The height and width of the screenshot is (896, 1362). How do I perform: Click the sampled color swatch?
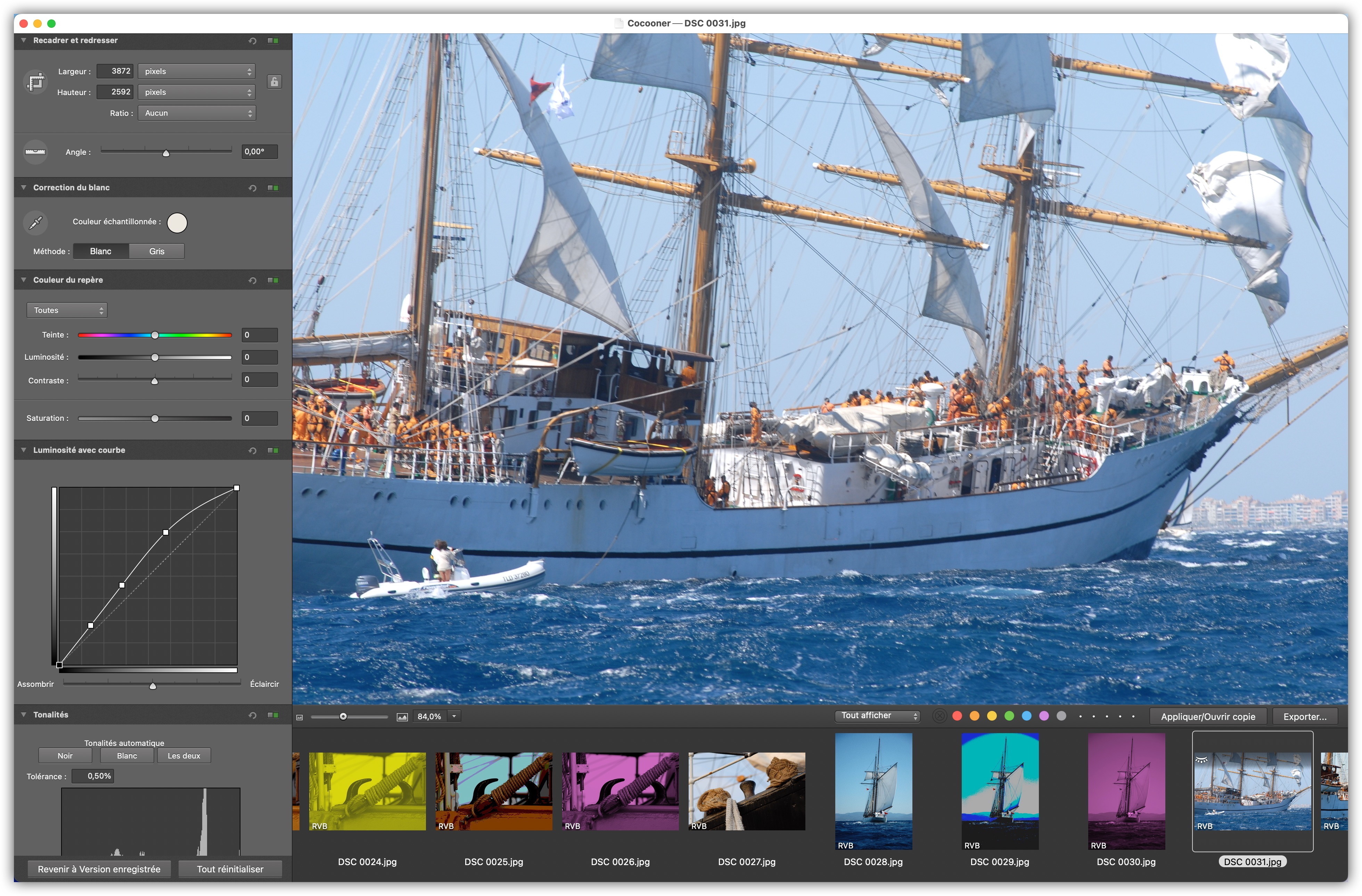177,223
